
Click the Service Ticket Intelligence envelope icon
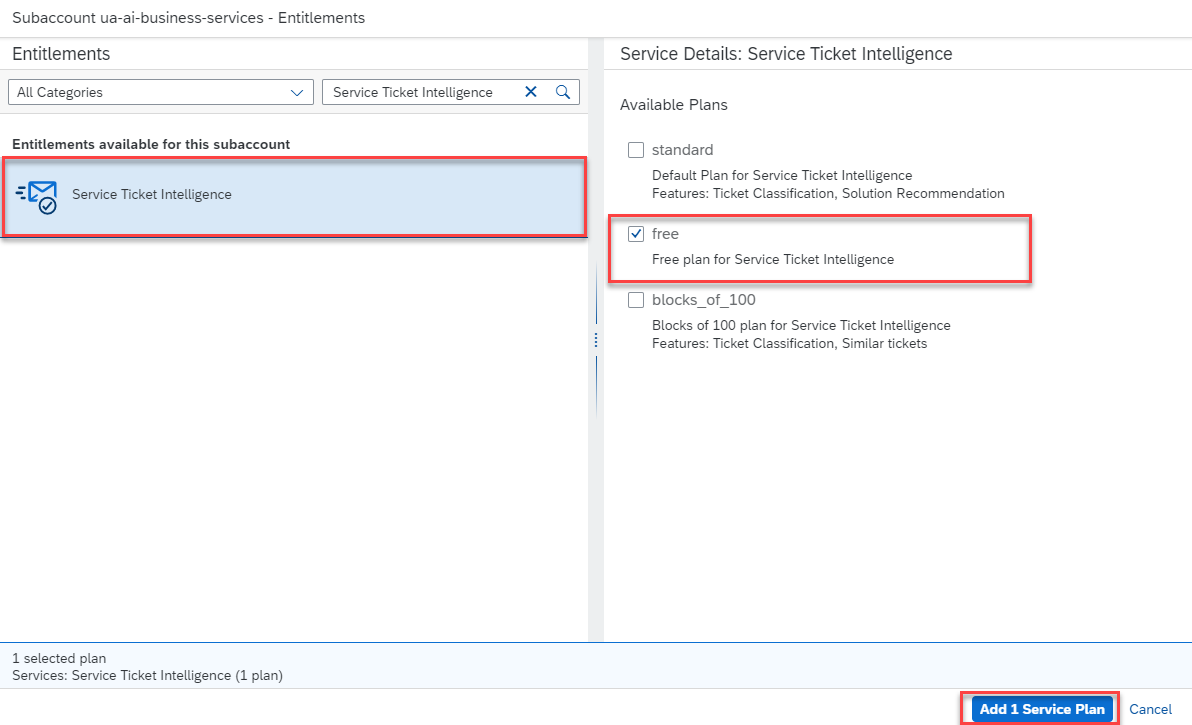pos(37,197)
